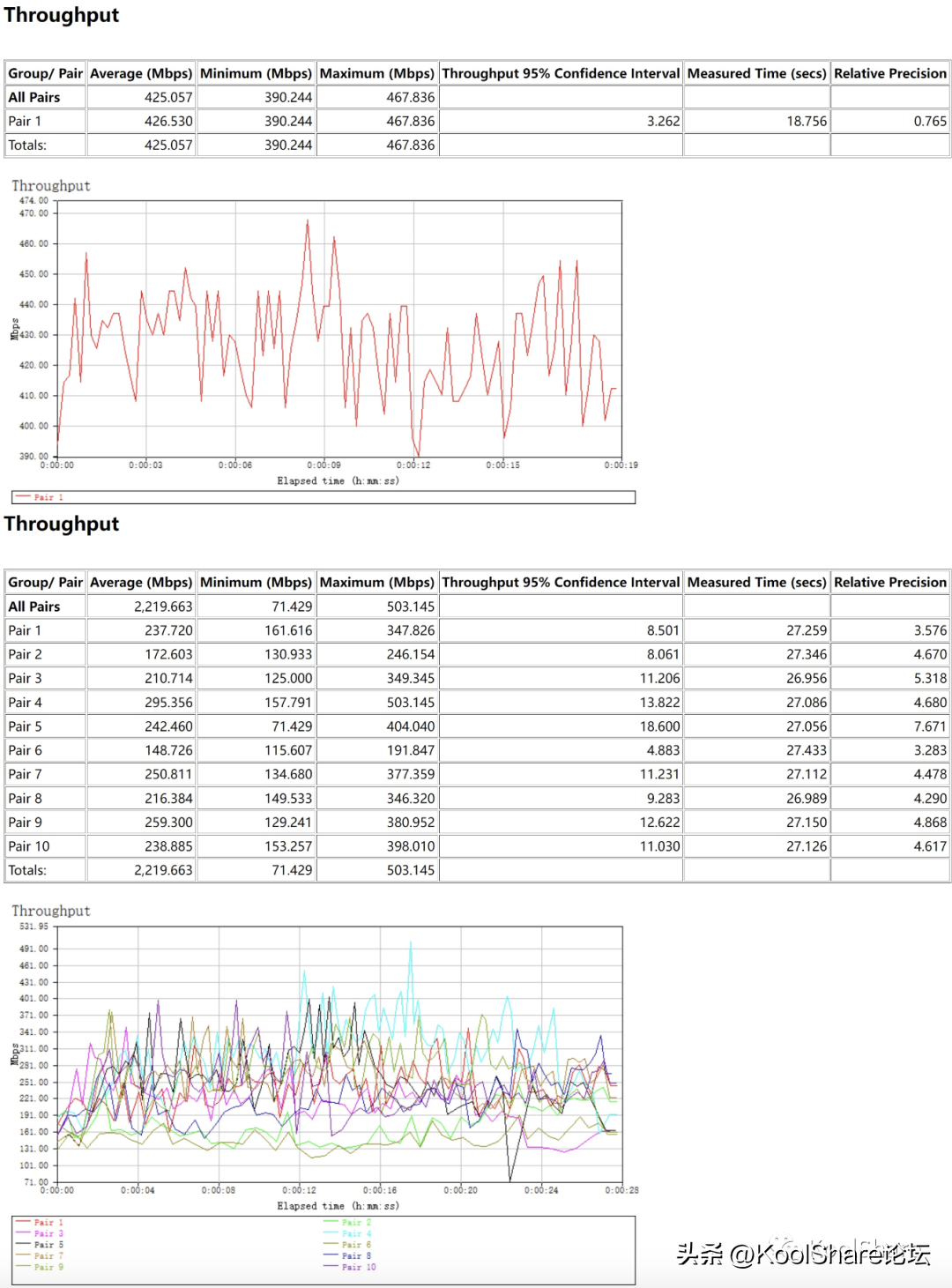The image size is (952, 1288).
Task: Select the Pair 8 minimum value 149.533
Action: tap(288, 798)
